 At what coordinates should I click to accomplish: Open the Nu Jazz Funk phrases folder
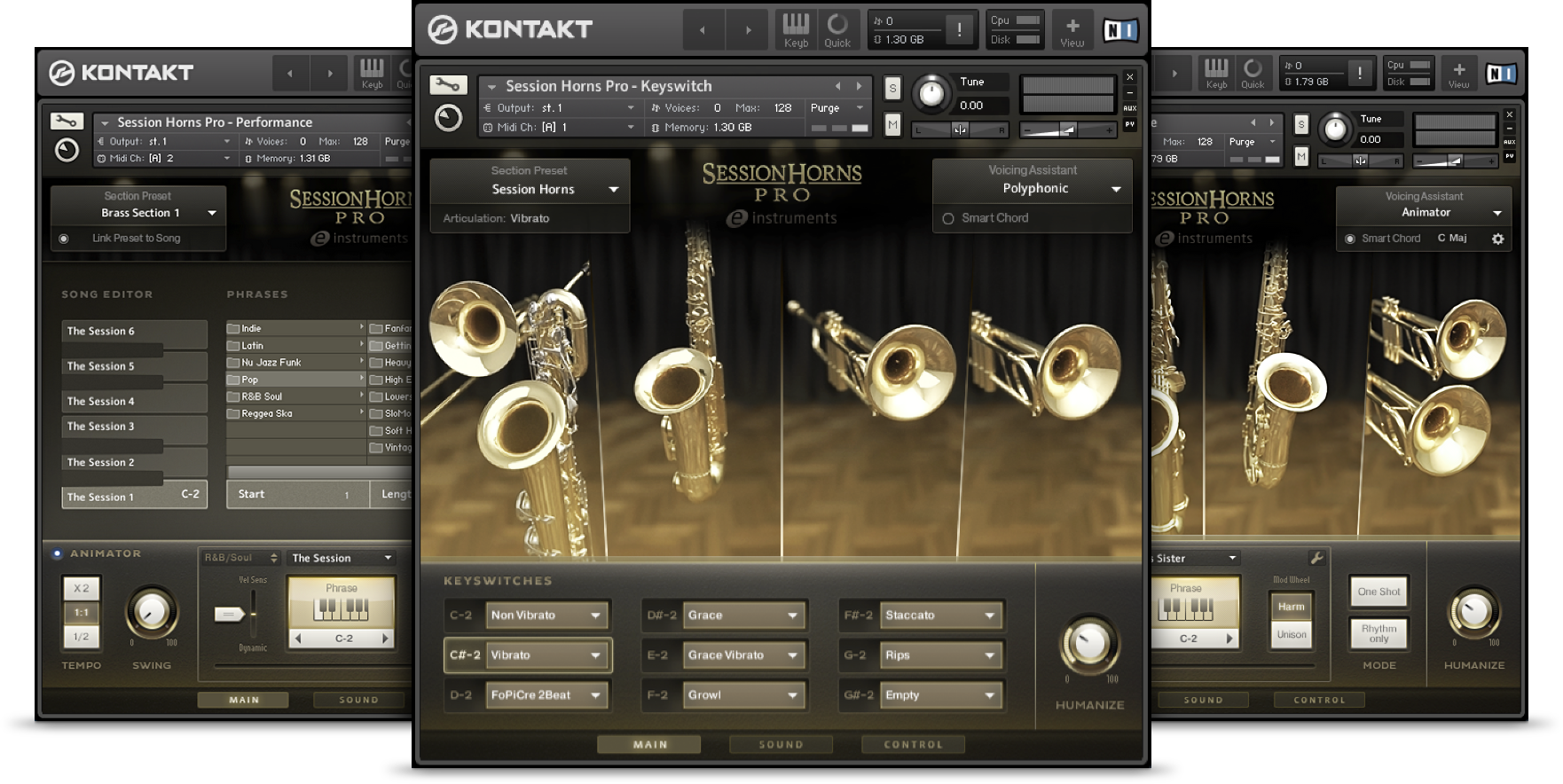pyautogui.click(x=295, y=363)
